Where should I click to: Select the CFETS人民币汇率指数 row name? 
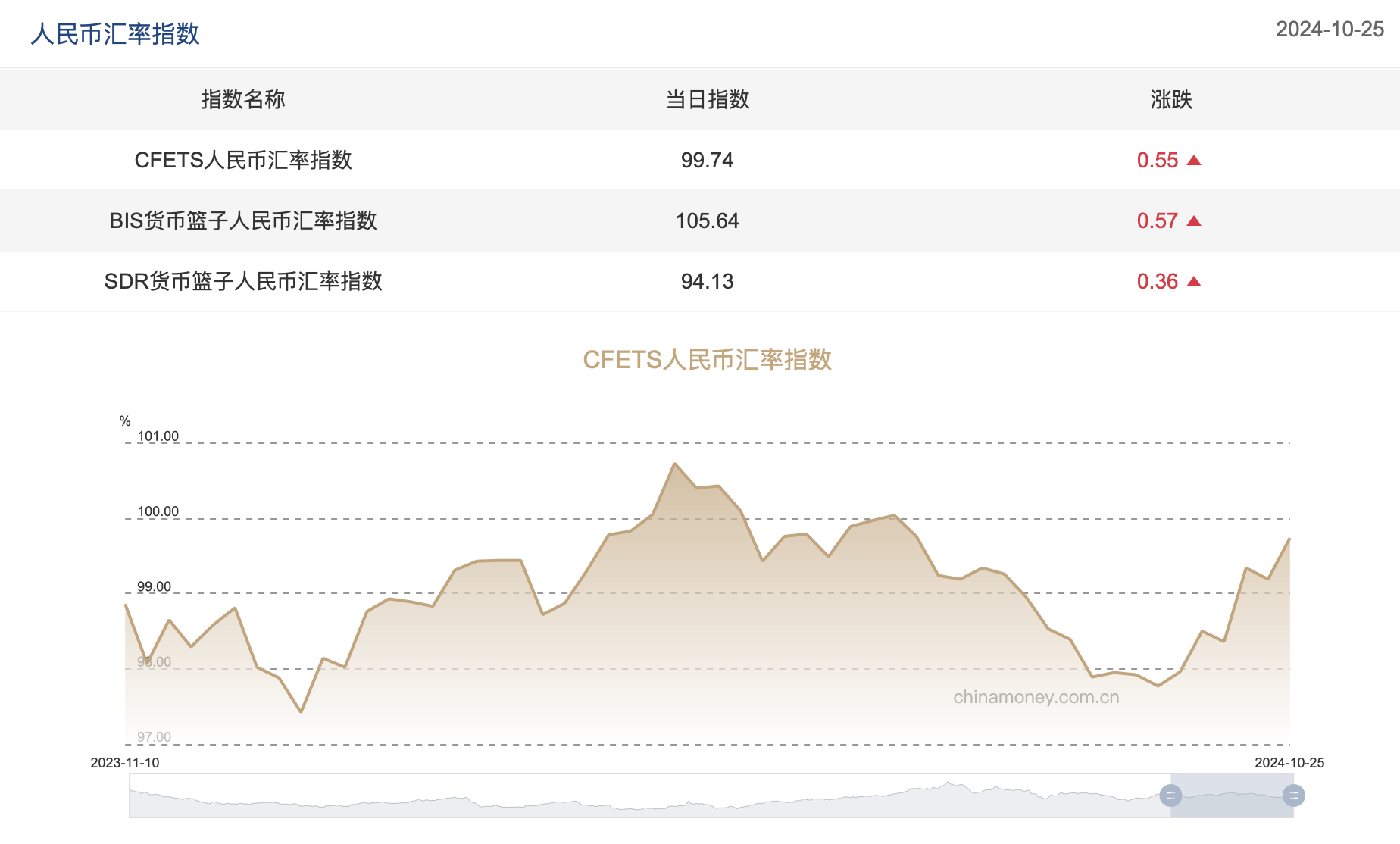coord(243,160)
